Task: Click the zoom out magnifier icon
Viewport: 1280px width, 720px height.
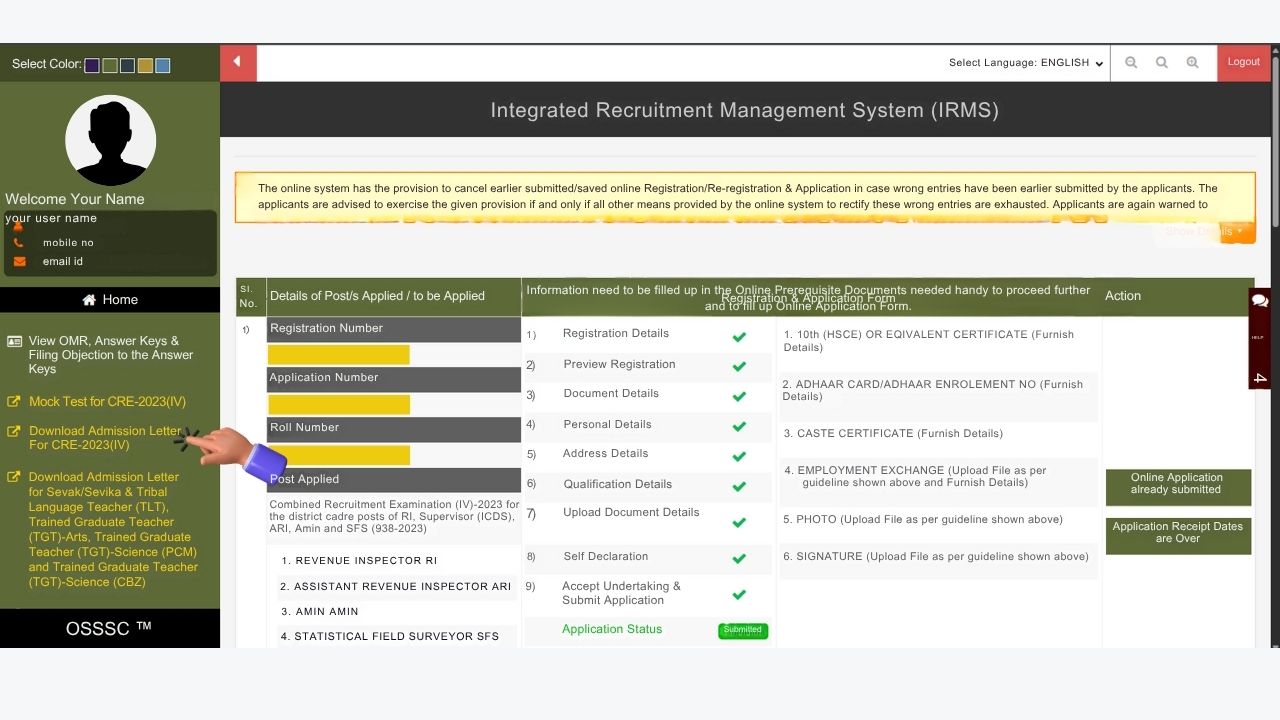Action: pos(1131,62)
